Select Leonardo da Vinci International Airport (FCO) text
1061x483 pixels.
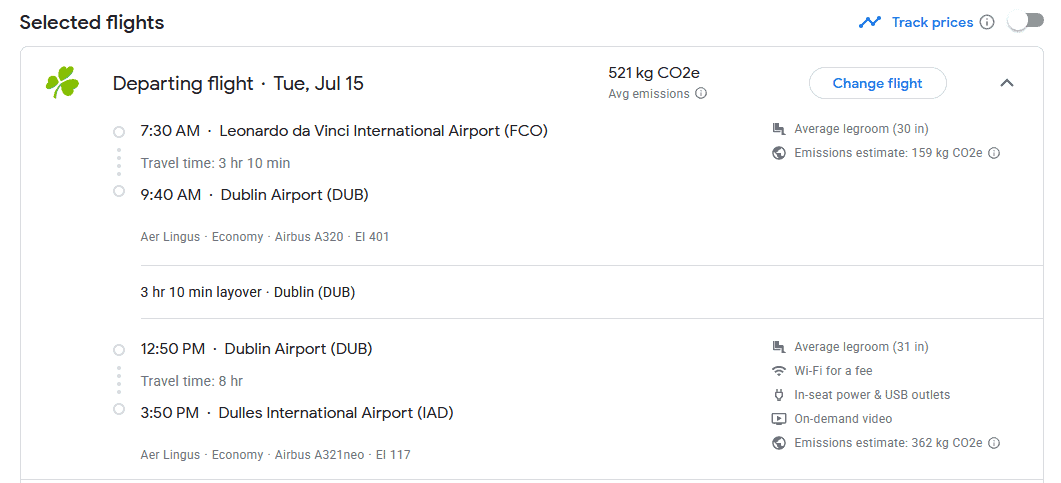point(383,131)
